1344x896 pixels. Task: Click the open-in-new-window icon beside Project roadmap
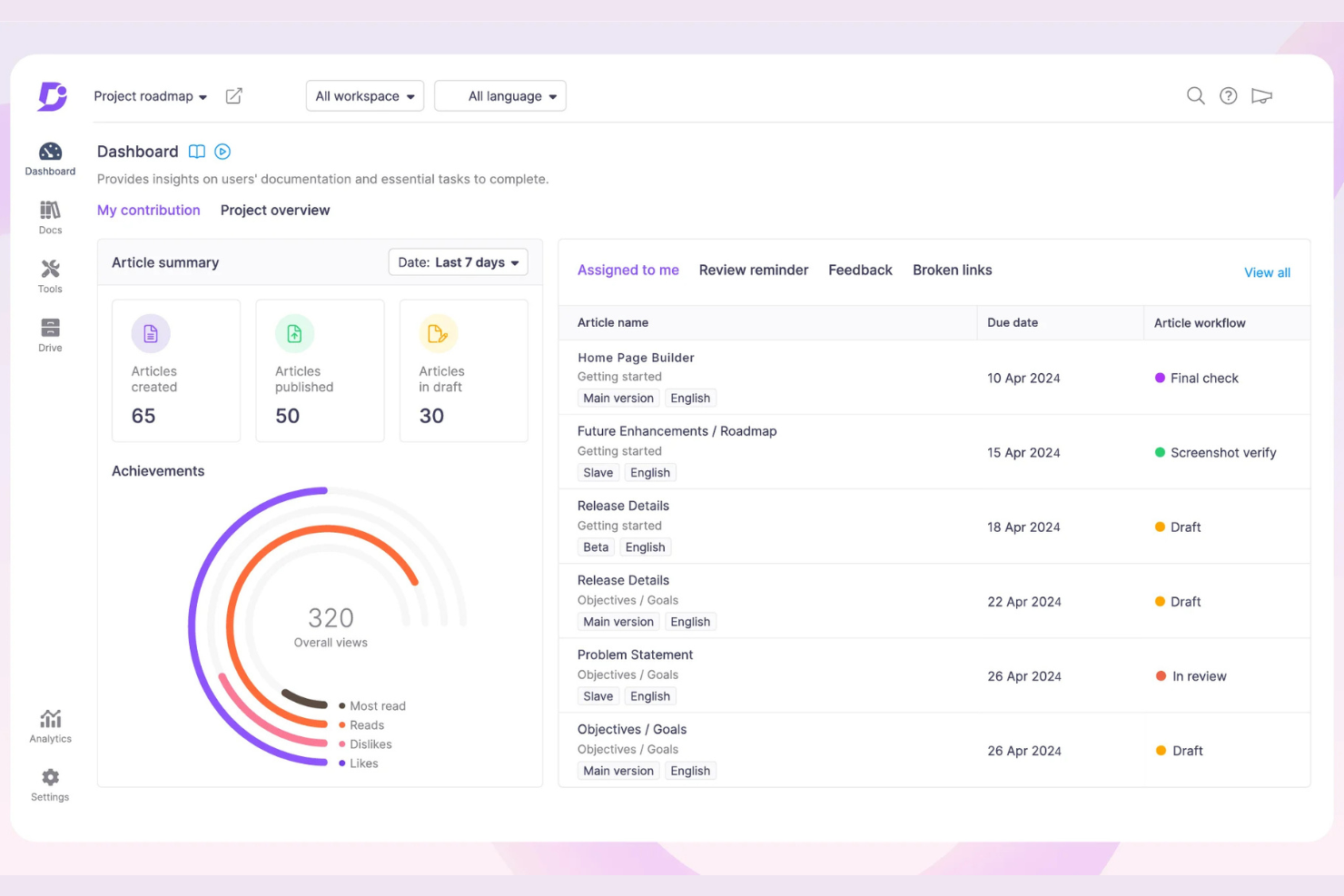233,96
